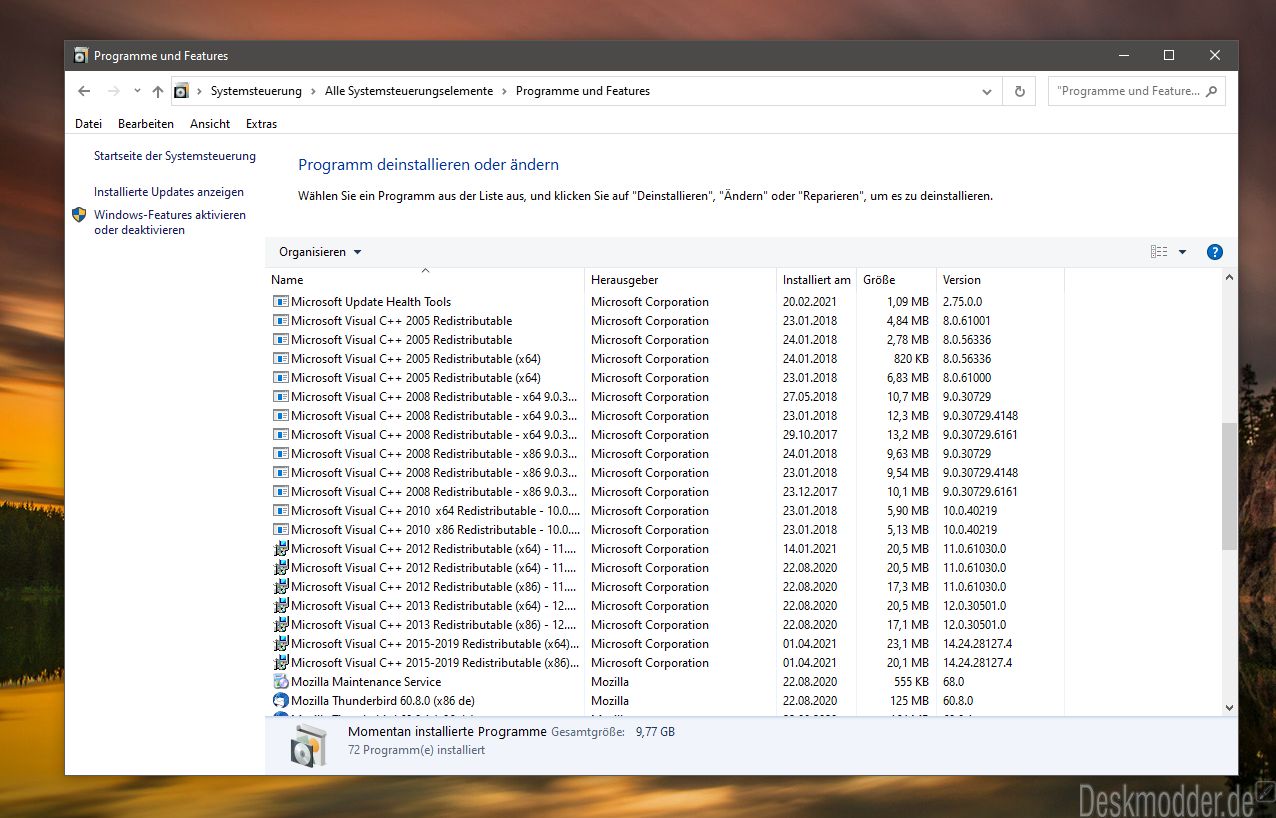
Task: Select Microsoft Update Health Tools entry
Action: [371, 302]
